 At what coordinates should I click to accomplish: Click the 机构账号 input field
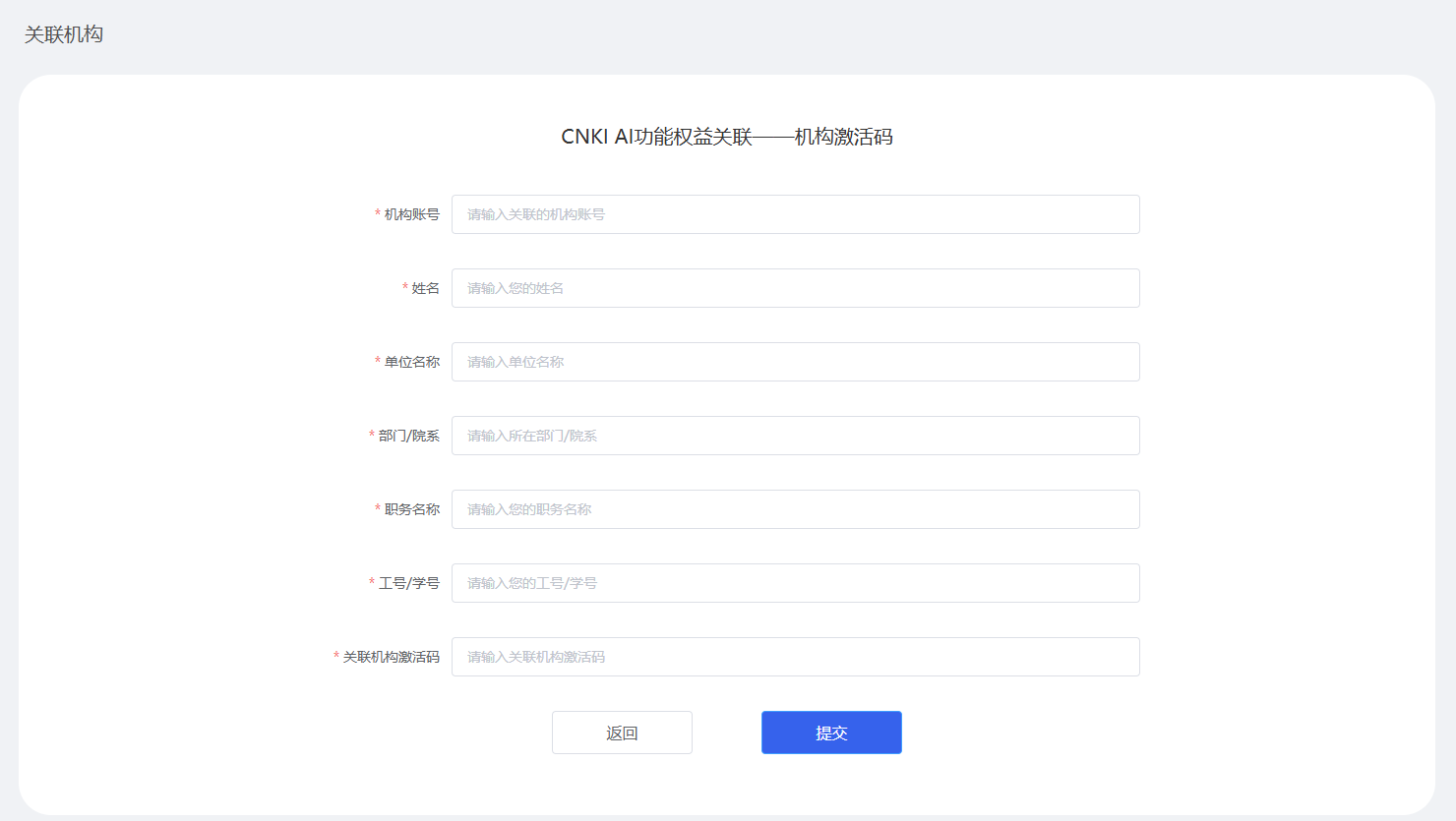pyautogui.click(x=795, y=214)
